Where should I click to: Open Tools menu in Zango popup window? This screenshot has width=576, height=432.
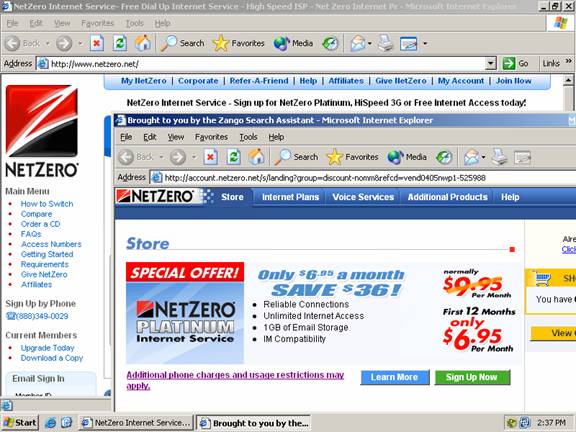pos(248,137)
